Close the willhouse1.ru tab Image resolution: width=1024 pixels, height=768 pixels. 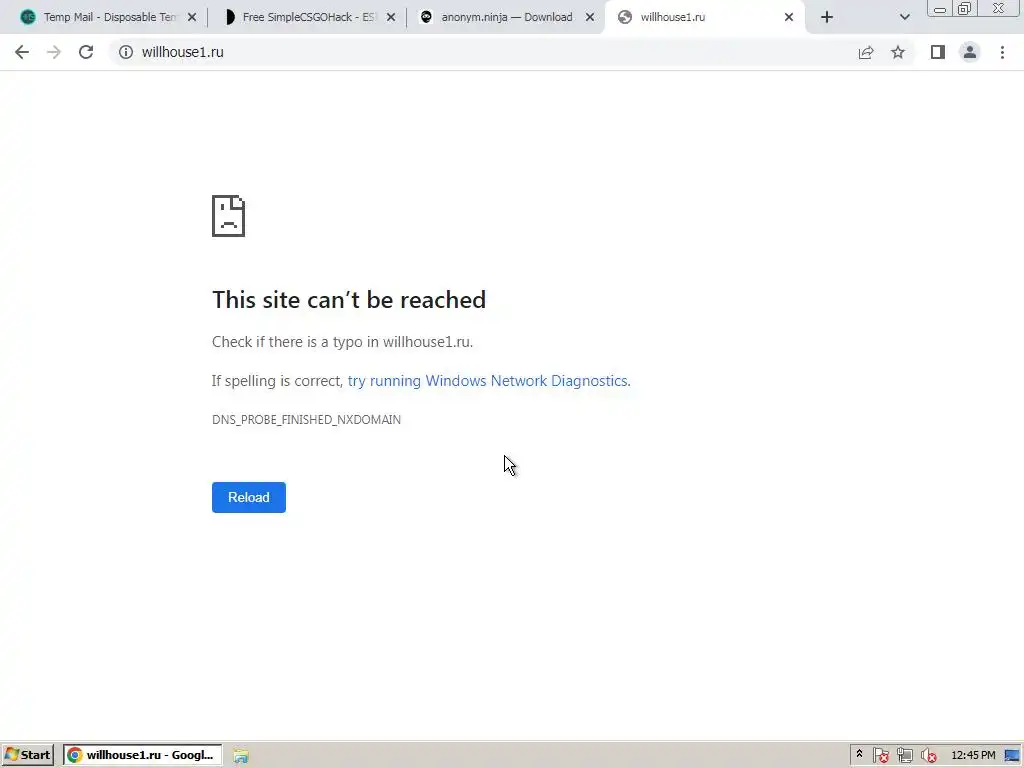[x=789, y=18]
